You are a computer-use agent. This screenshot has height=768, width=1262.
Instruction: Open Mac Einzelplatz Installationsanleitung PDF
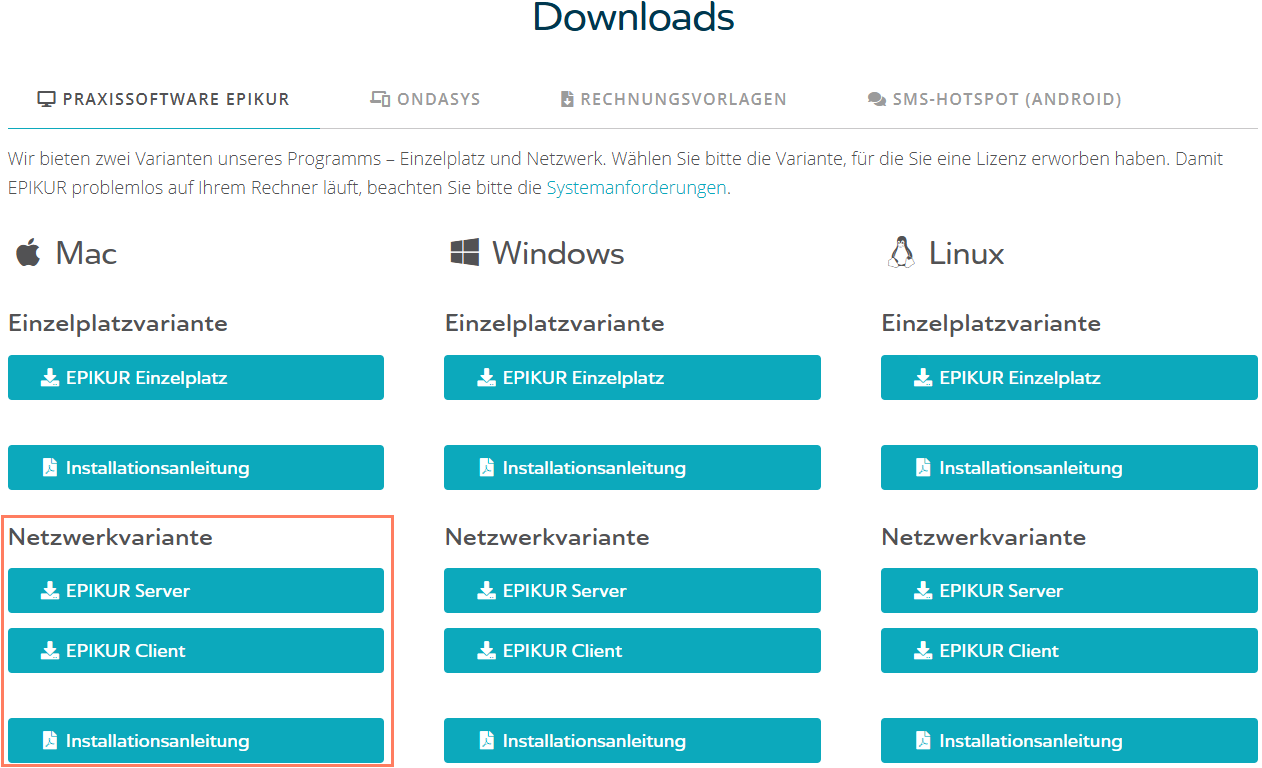[196, 468]
